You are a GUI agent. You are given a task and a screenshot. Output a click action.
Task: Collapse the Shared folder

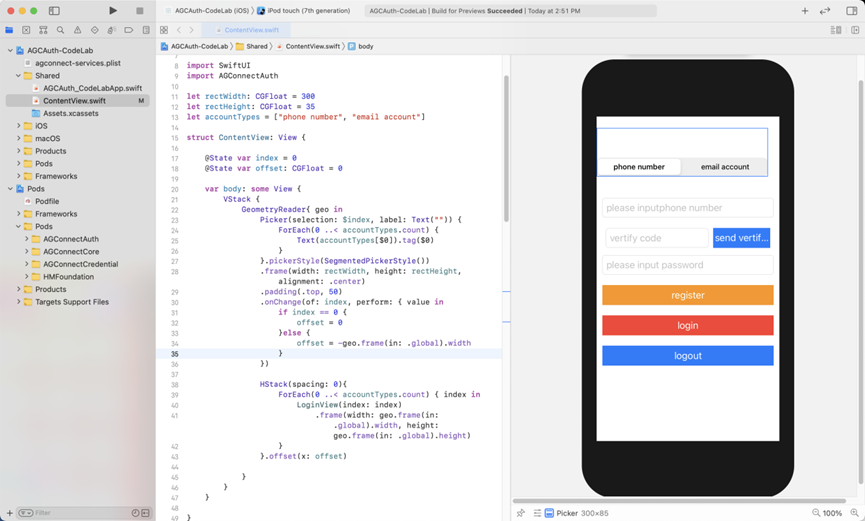(x=18, y=76)
